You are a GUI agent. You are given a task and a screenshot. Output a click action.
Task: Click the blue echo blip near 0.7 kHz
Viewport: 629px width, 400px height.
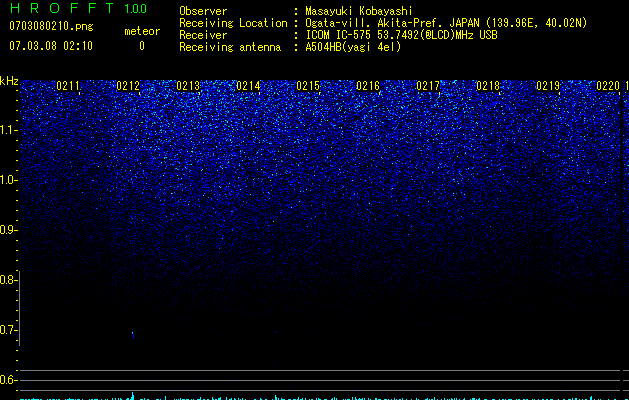[x=133, y=335]
